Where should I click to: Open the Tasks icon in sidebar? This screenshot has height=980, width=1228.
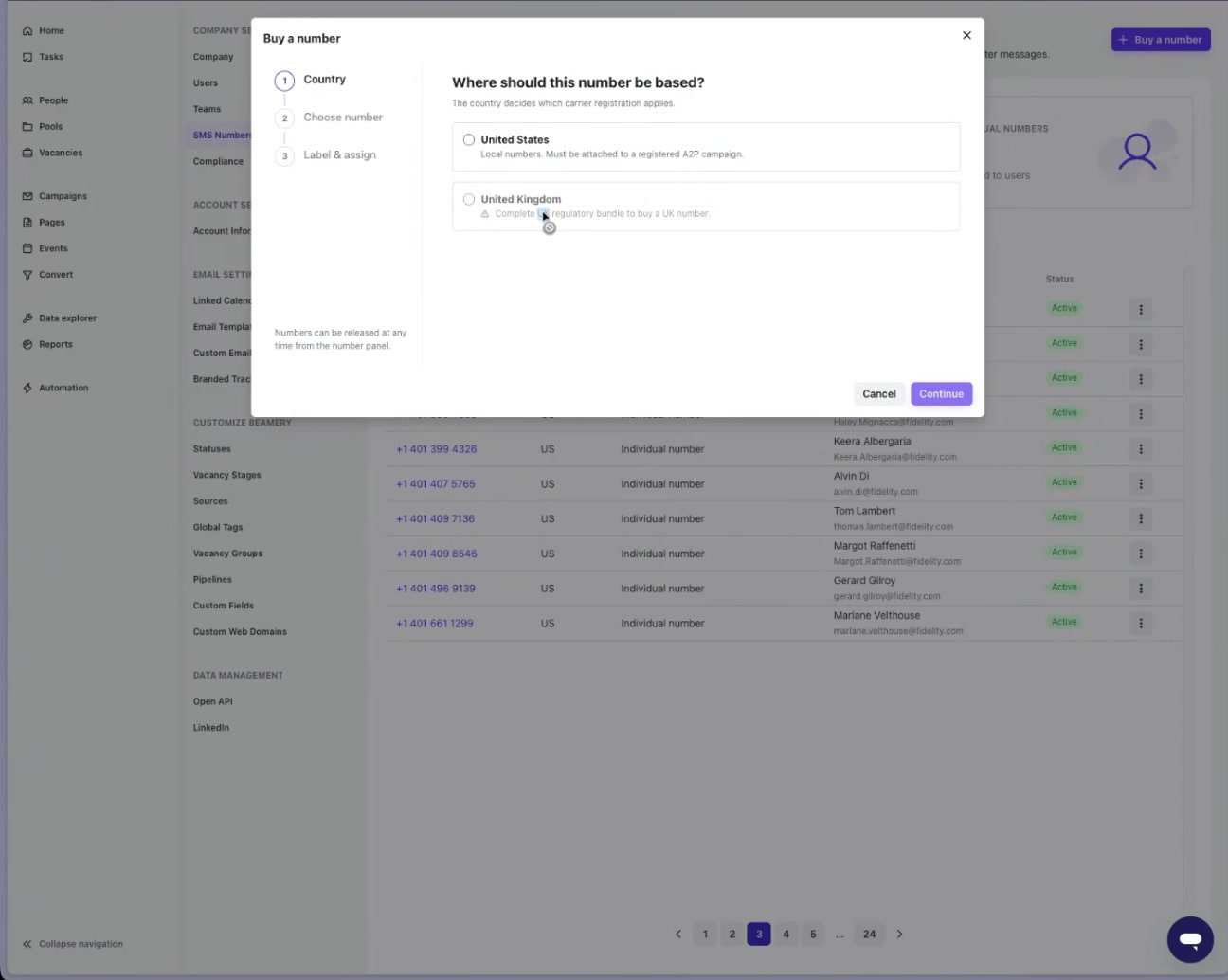click(27, 57)
